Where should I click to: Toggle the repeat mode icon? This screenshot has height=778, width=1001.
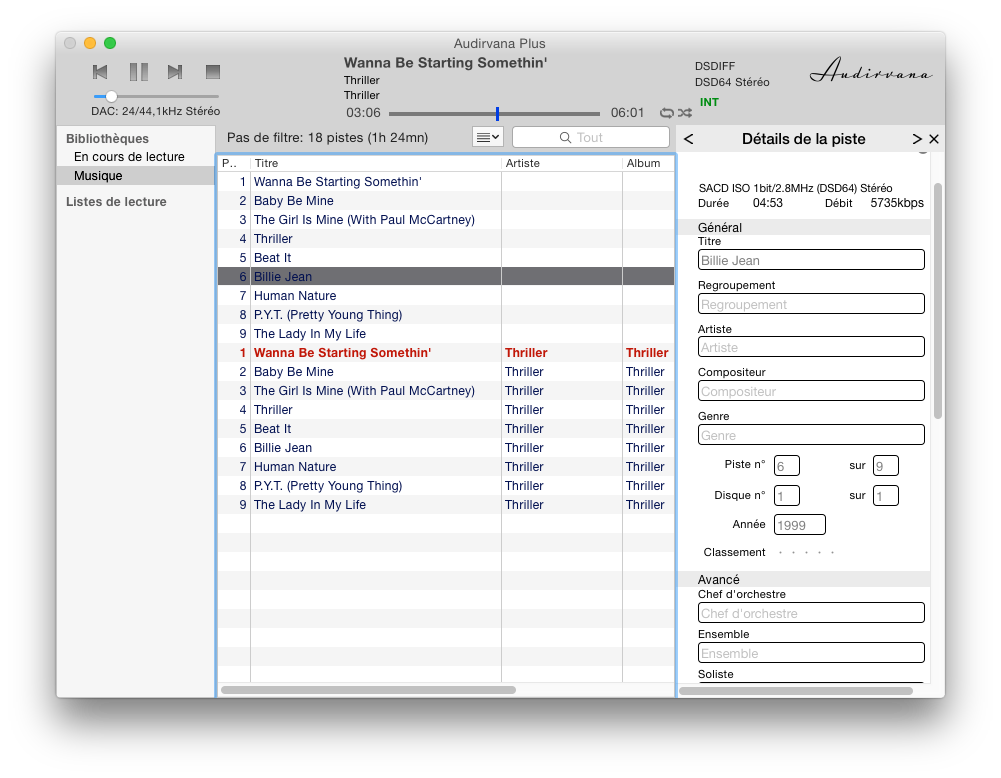coord(666,113)
